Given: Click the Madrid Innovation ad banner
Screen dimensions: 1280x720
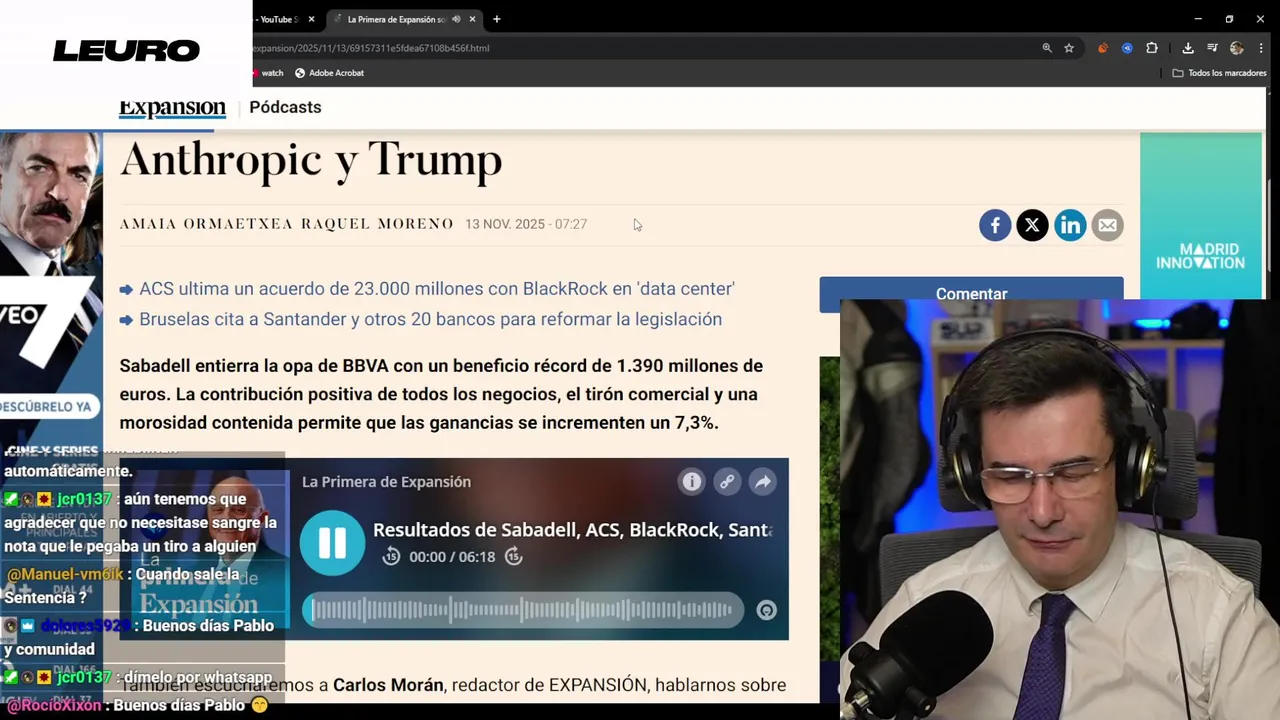Looking at the screenshot, I should pyautogui.click(x=1201, y=216).
